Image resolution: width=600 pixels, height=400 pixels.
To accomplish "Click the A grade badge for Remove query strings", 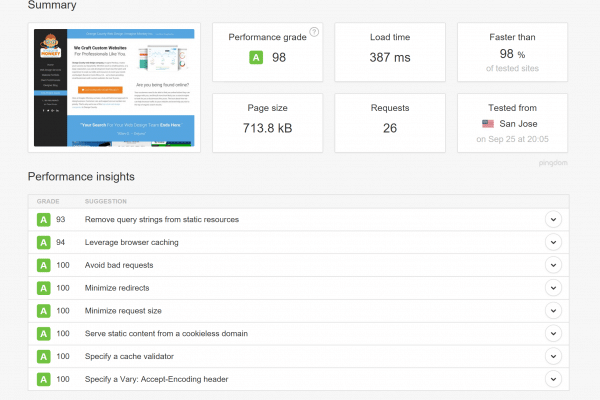I will click(44, 220).
